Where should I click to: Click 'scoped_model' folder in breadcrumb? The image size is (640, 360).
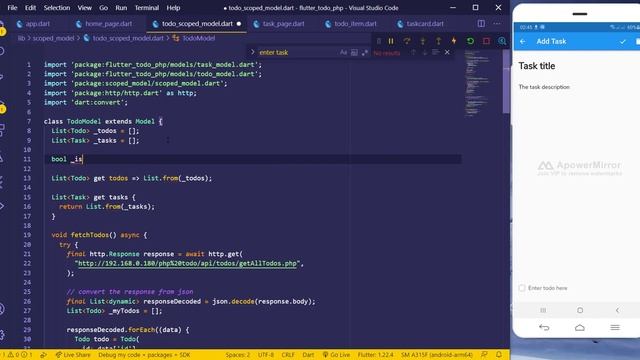(x=53, y=38)
